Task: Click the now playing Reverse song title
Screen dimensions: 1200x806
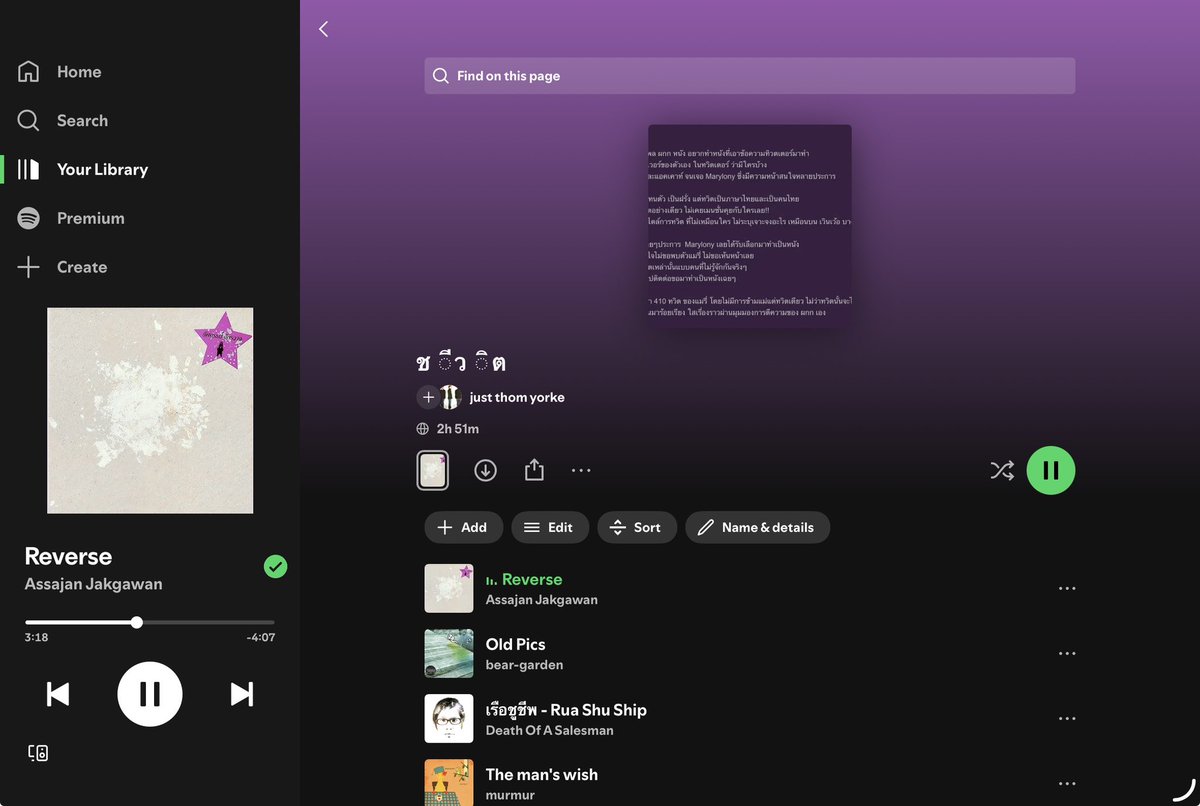Action: [x=68, y=556]
